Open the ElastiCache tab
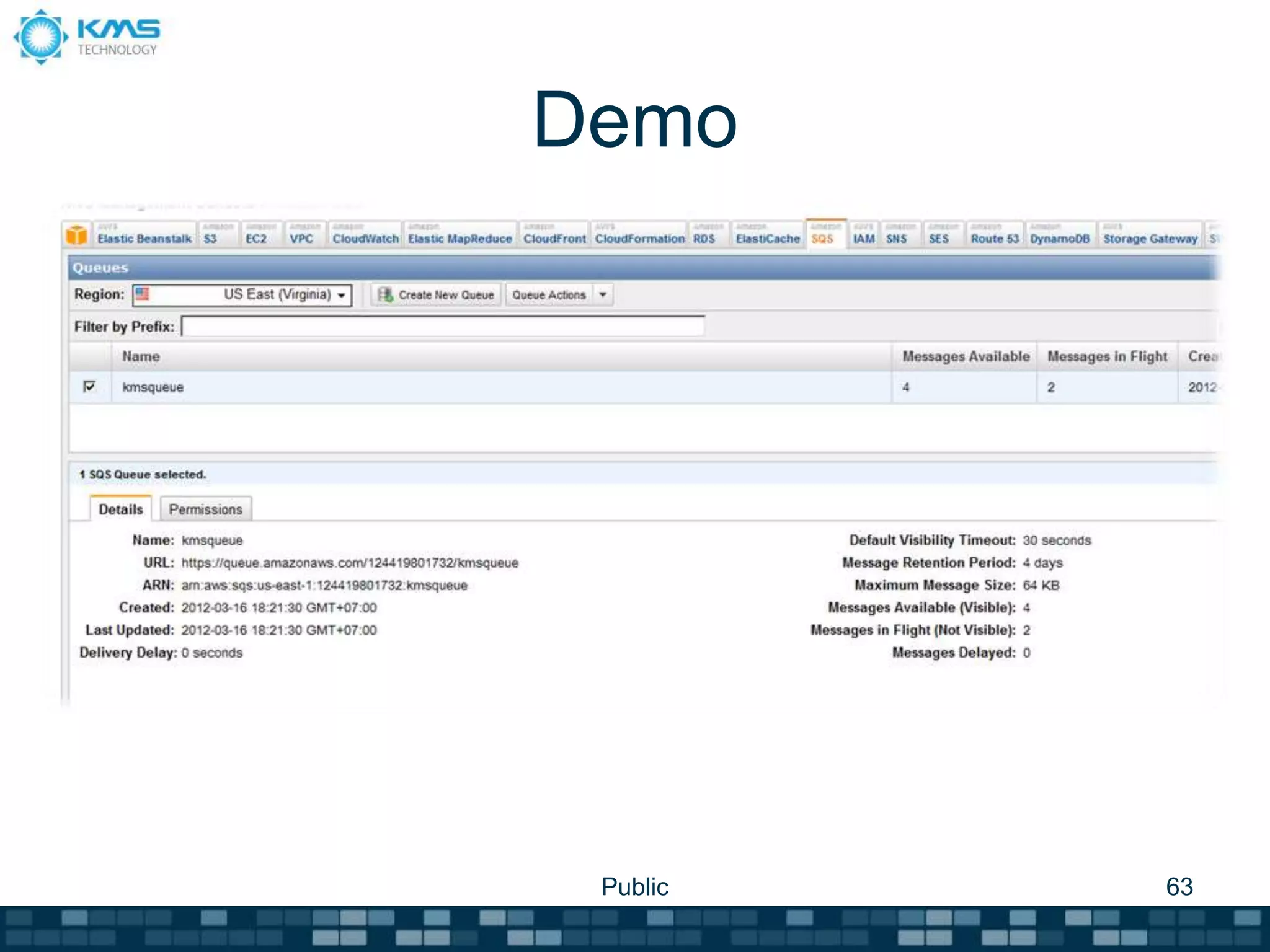Viewport: 1270px width, 952px height. [x=768, y=236]
